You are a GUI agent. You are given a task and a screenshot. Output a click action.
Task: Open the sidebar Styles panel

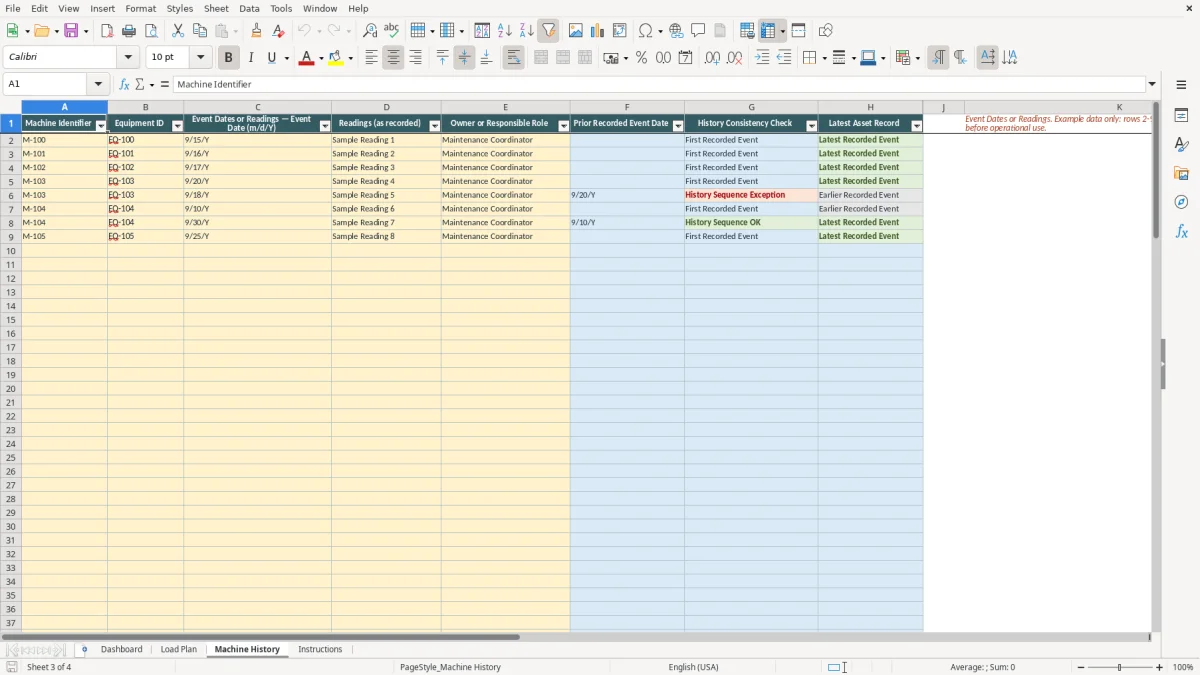[1181, 144]
